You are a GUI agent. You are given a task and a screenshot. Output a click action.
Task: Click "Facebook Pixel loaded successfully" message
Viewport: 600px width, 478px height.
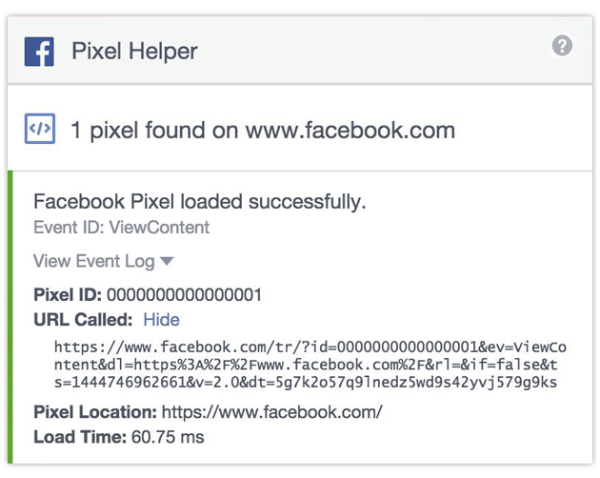(x=200, y=201)
